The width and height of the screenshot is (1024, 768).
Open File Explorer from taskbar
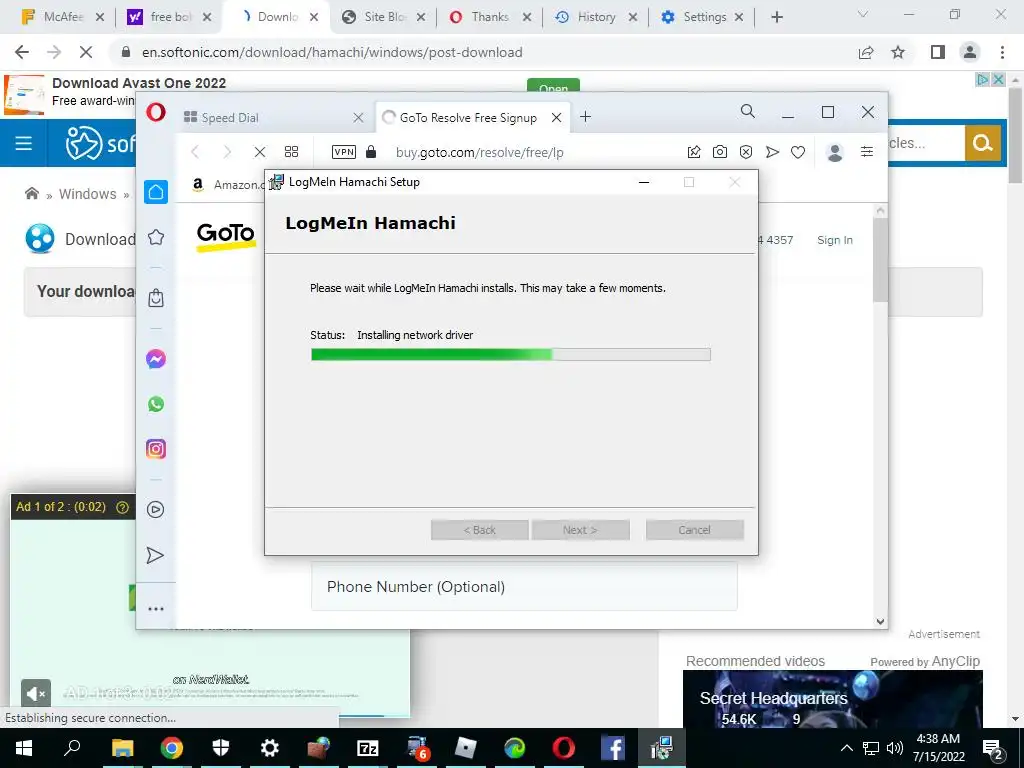point(122,748)
